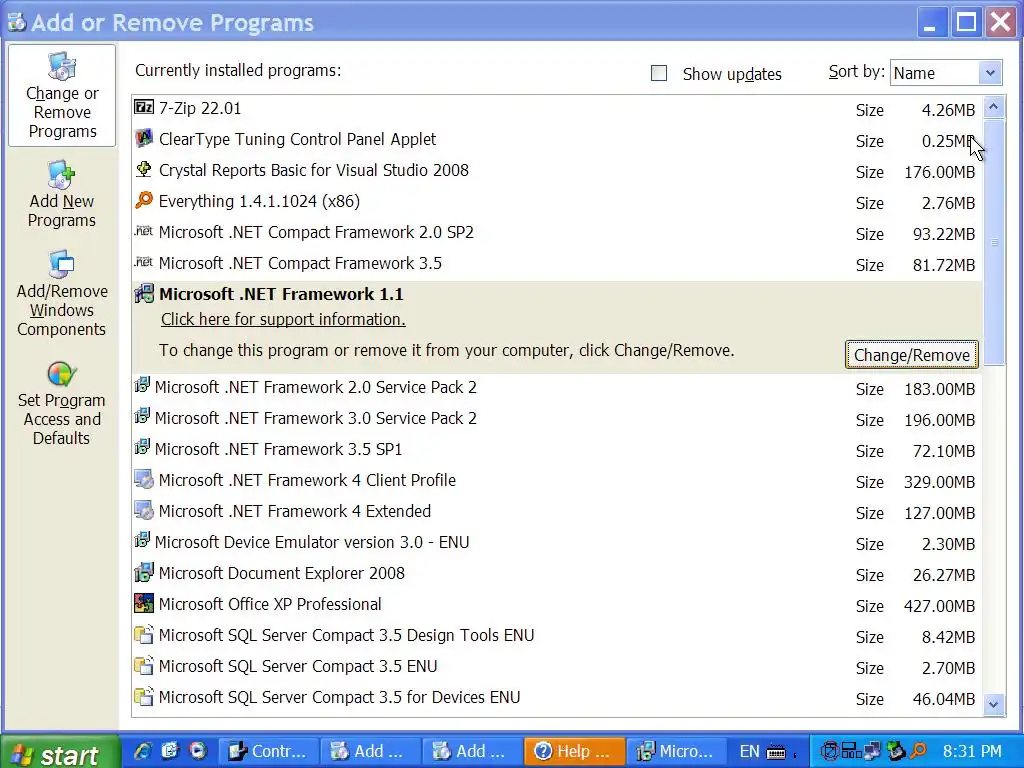This screenshot has height=768, width=1024.
Task: Click the Change/Remove button
Action: tap(912, 355)
